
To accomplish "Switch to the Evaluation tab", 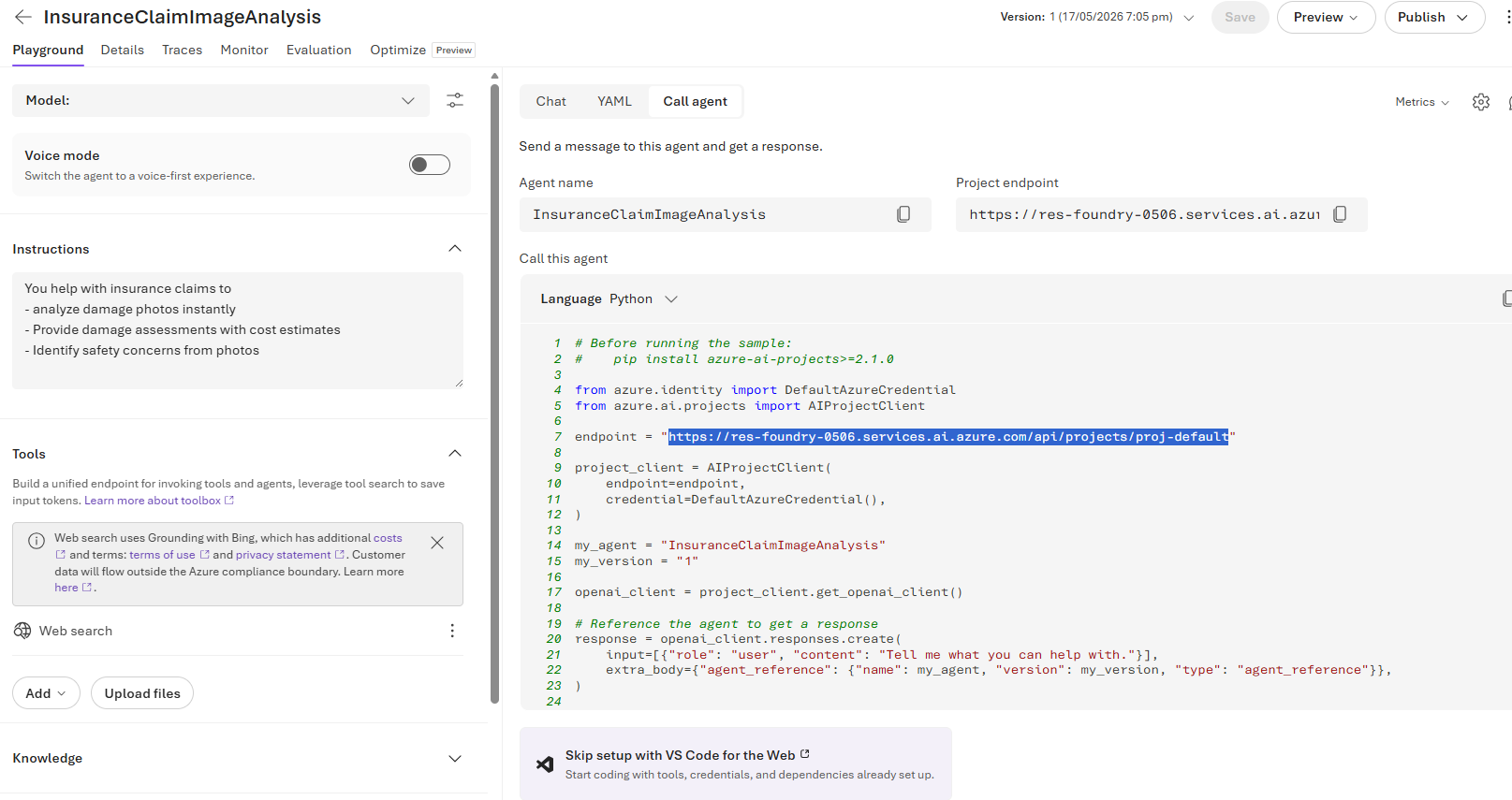I will click(319, 50).
